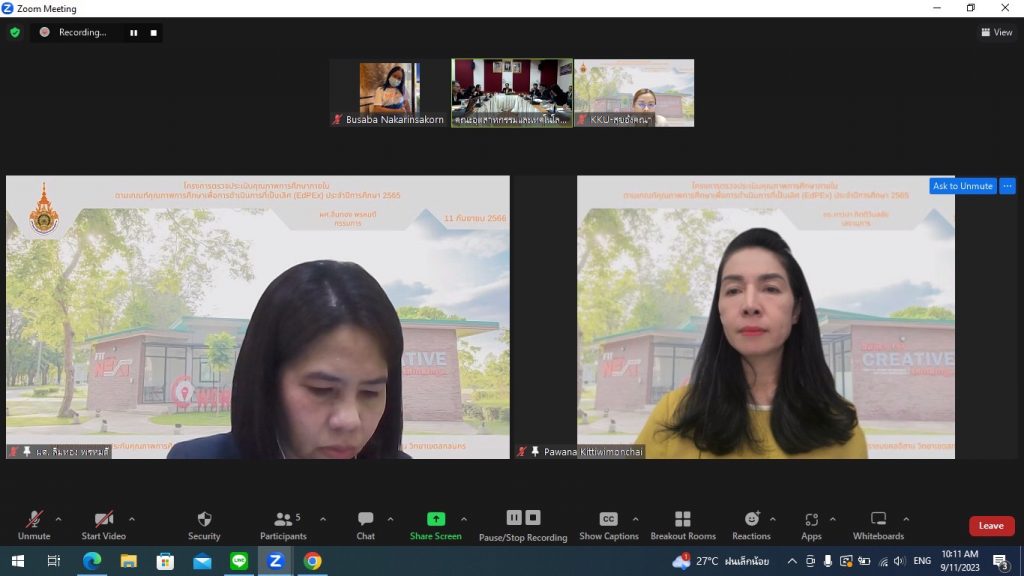Click the green Share Screen icon

(435, 519)
